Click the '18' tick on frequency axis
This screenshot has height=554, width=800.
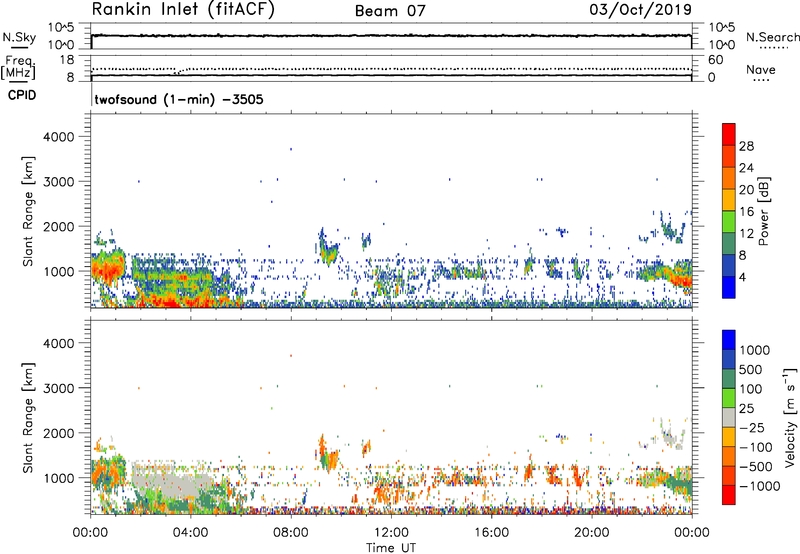point(67,60)
